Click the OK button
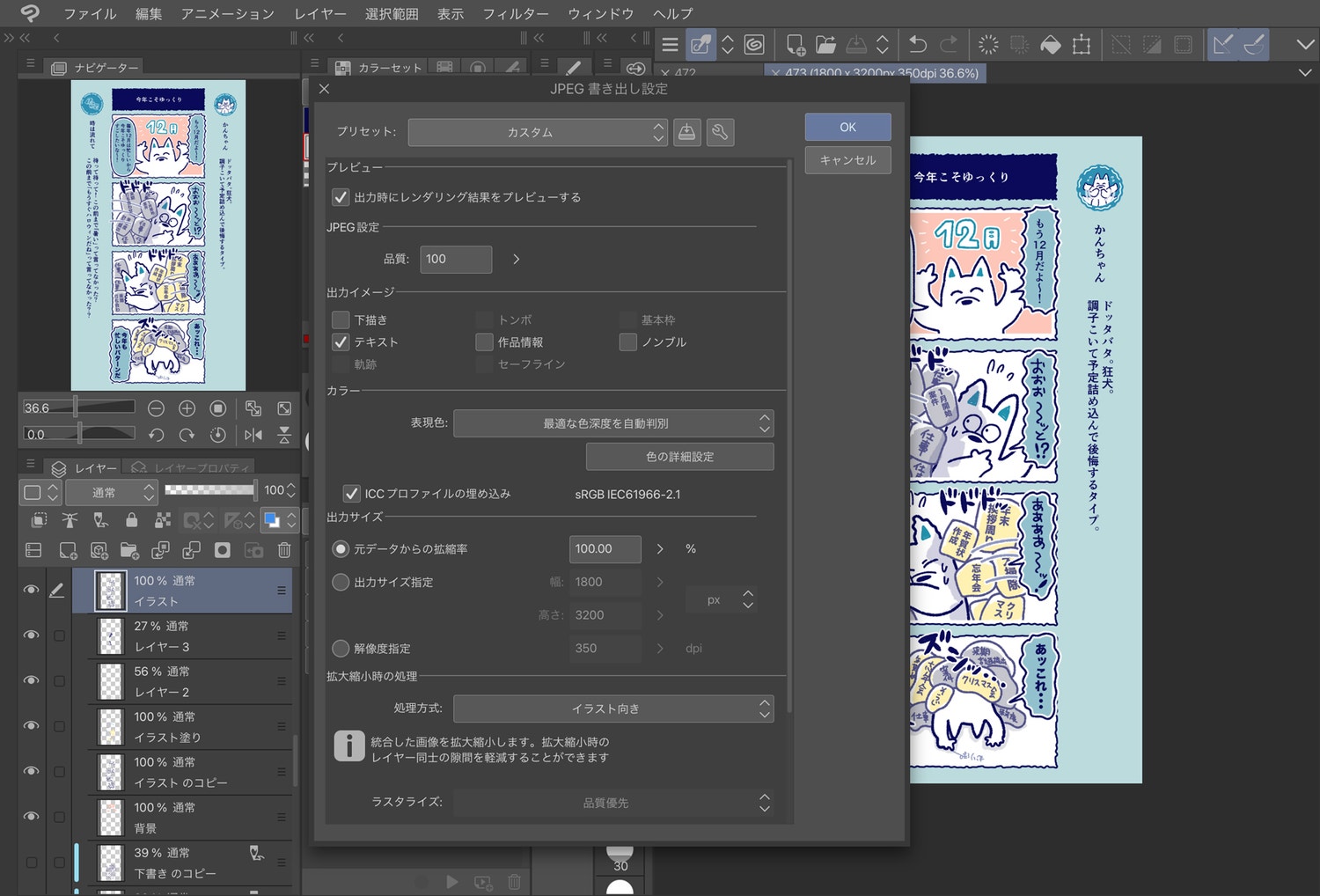 click(847, 127)
